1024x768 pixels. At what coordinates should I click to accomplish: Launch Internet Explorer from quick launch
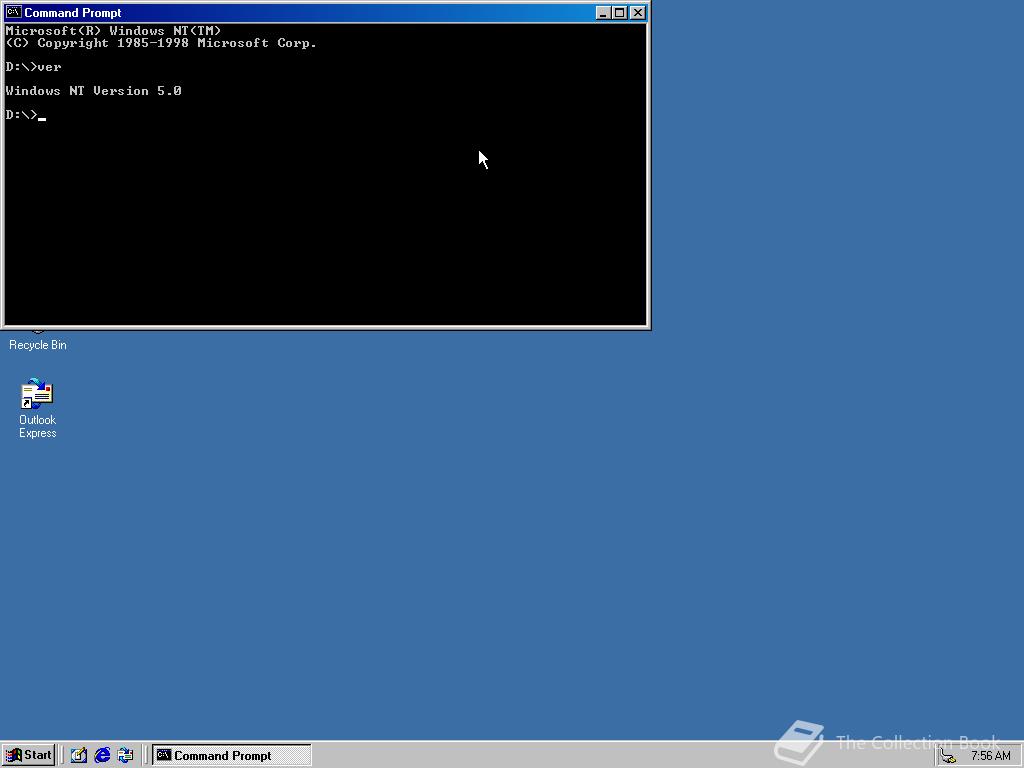102,756
